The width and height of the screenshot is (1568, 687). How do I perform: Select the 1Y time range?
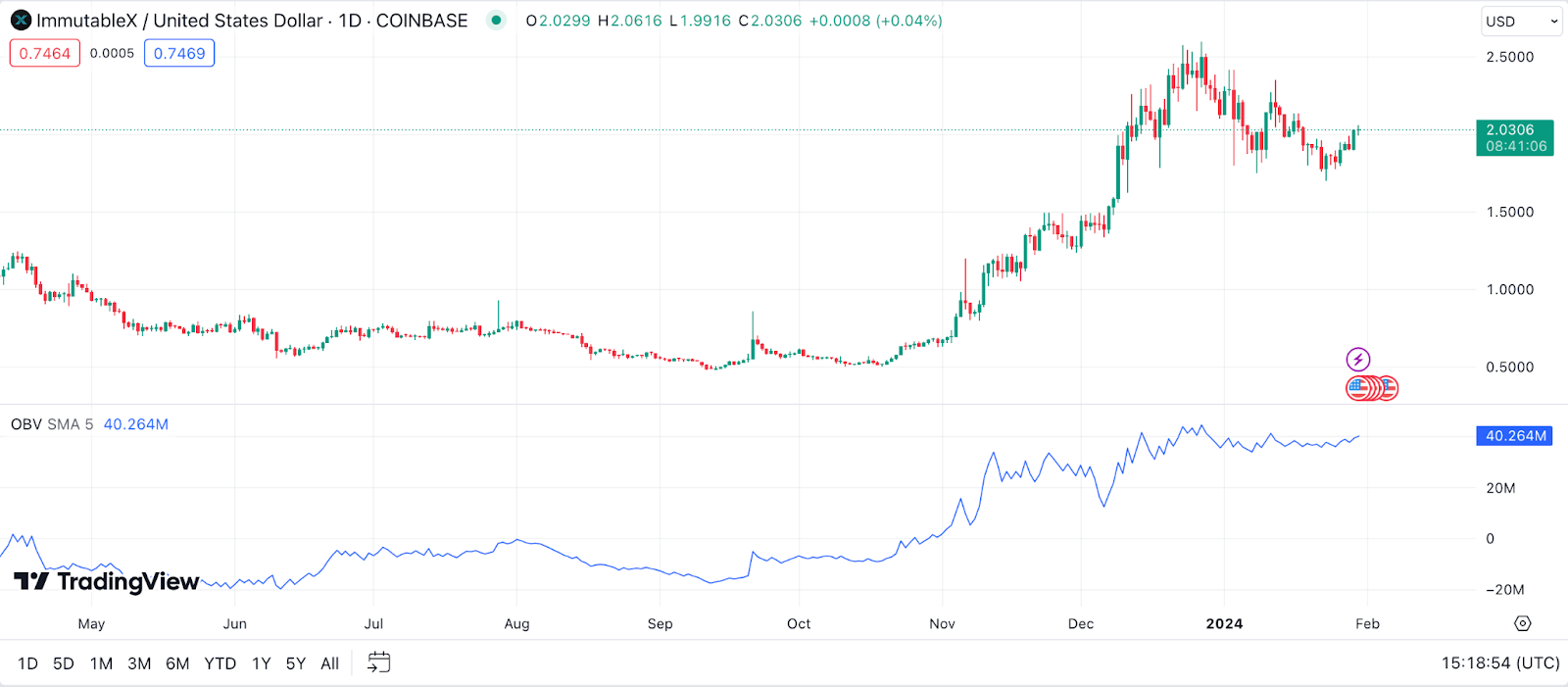[x=261, y=663]
